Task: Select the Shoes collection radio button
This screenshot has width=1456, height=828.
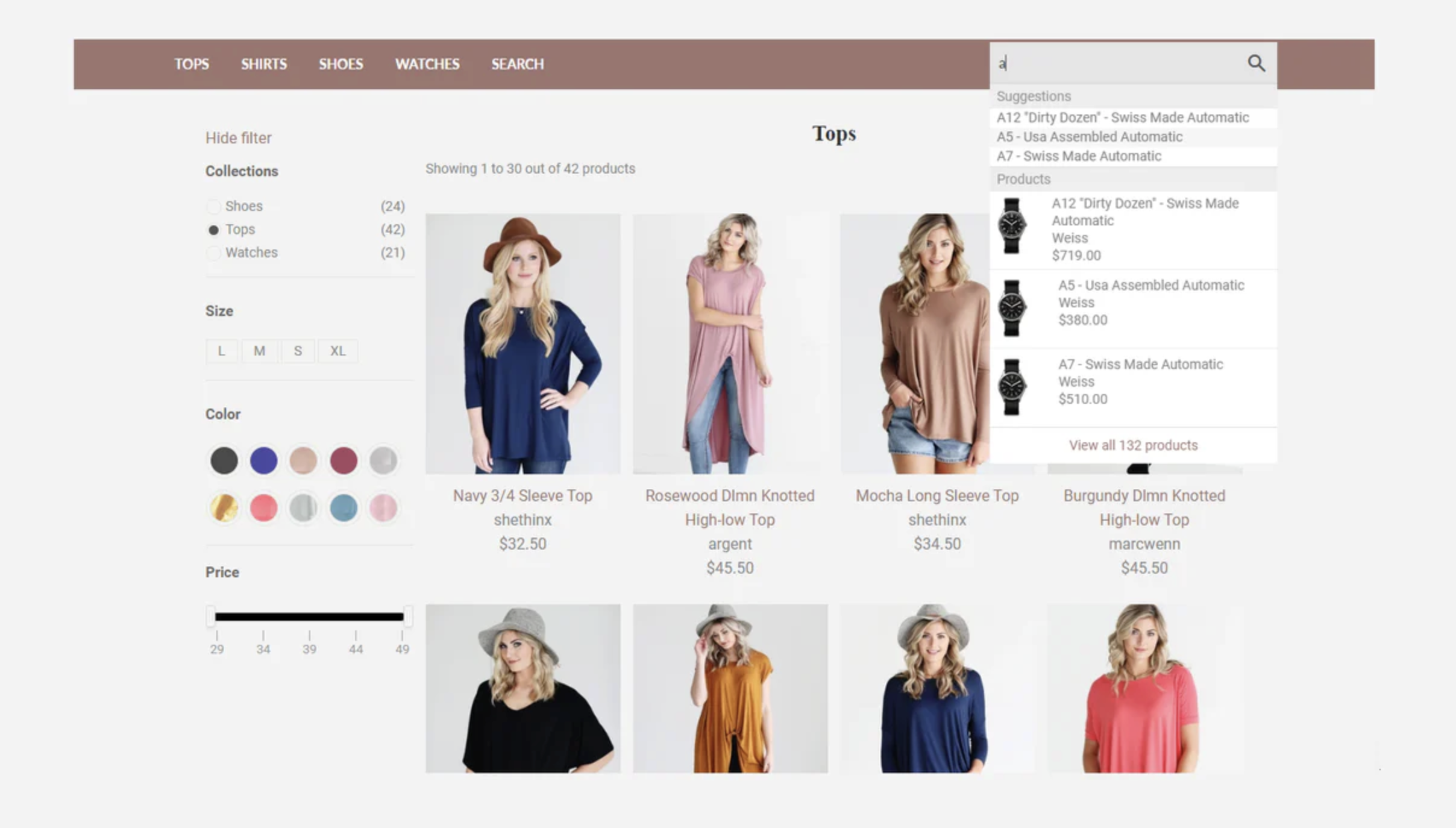Action: pyautogui.click(x=213, y=206)
